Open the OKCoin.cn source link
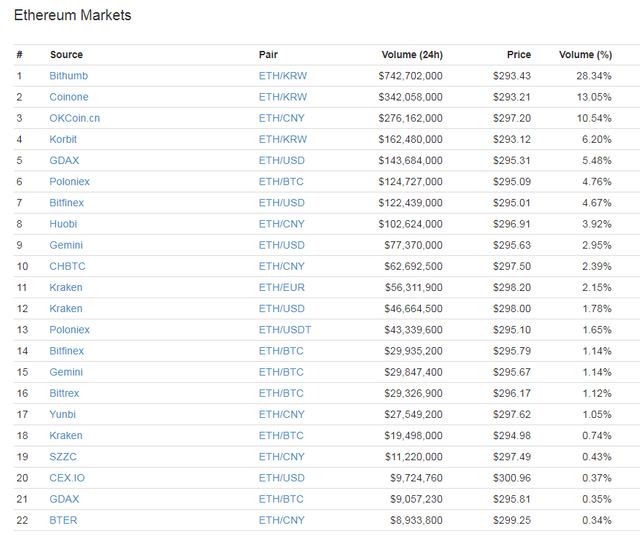Screen dimensions: 640x535 coord(74,118)
